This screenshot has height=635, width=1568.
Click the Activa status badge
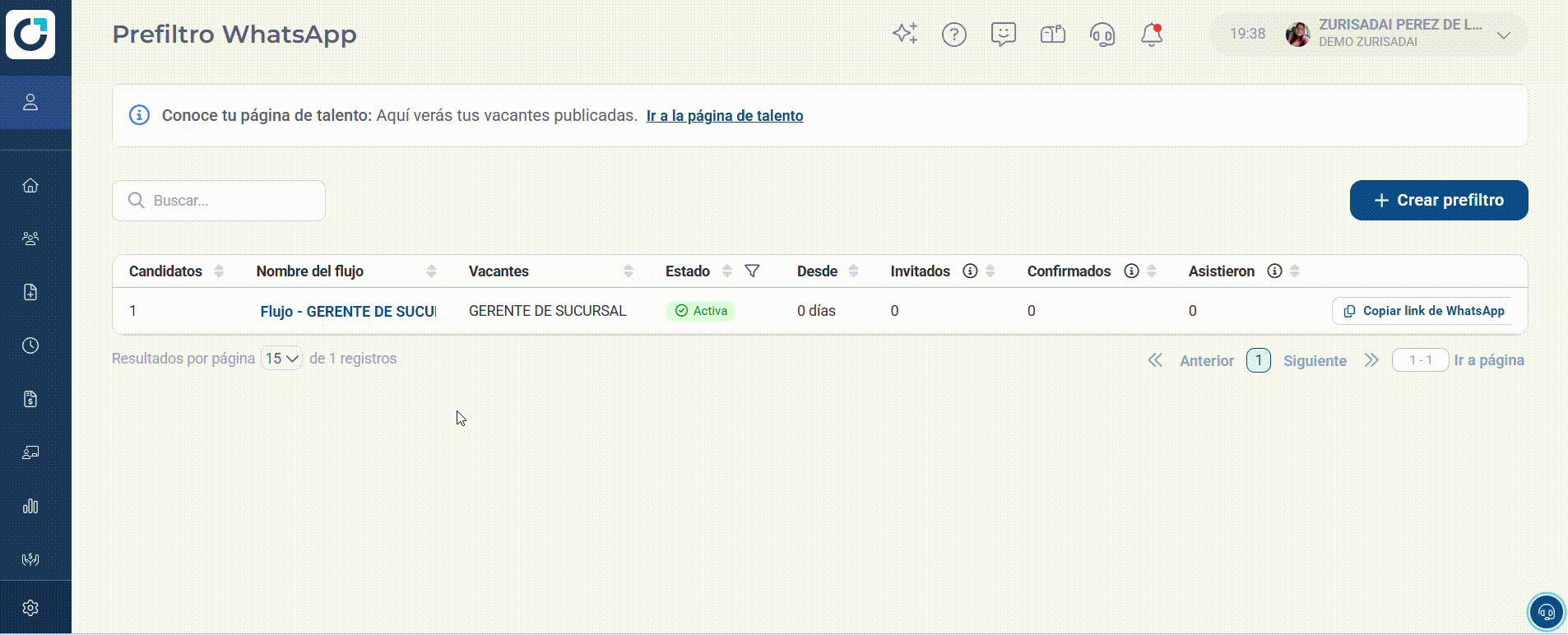point(701,311)
